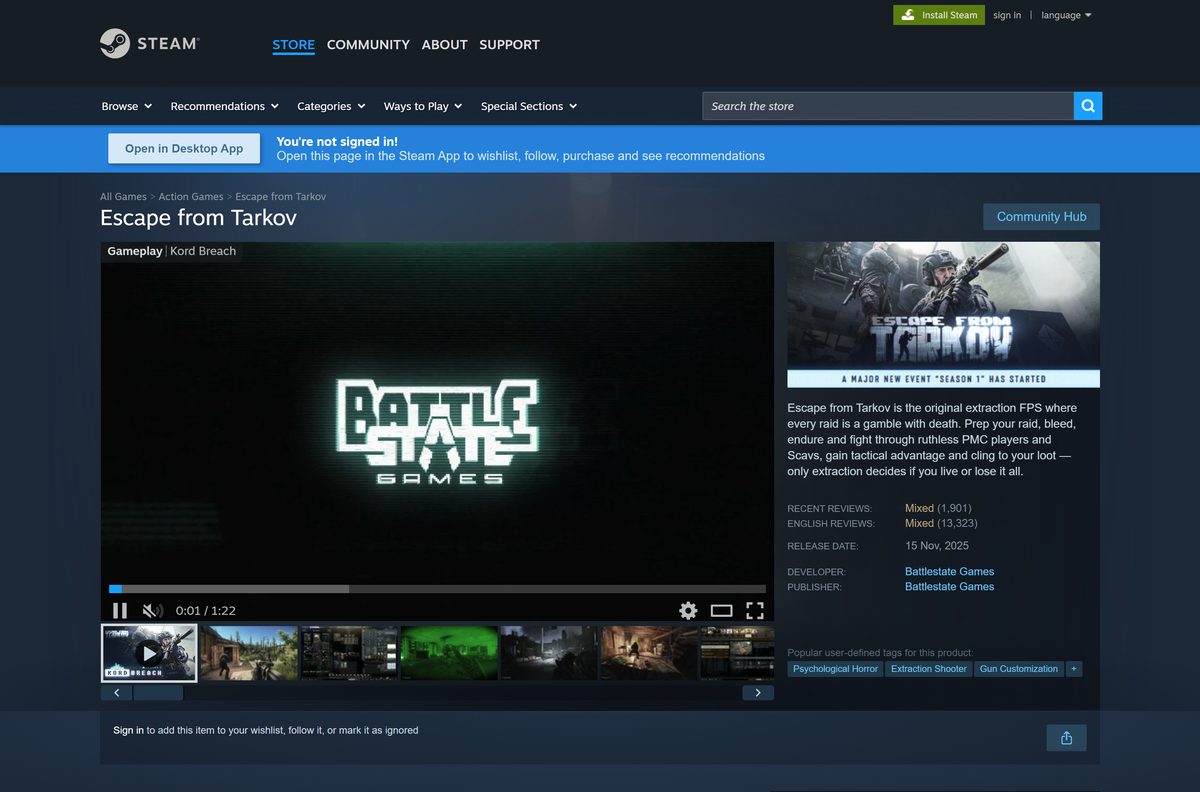Open the COMMUNITY tab
The width and height of the screenshot is (1200, 792).
tap(368, 45)
